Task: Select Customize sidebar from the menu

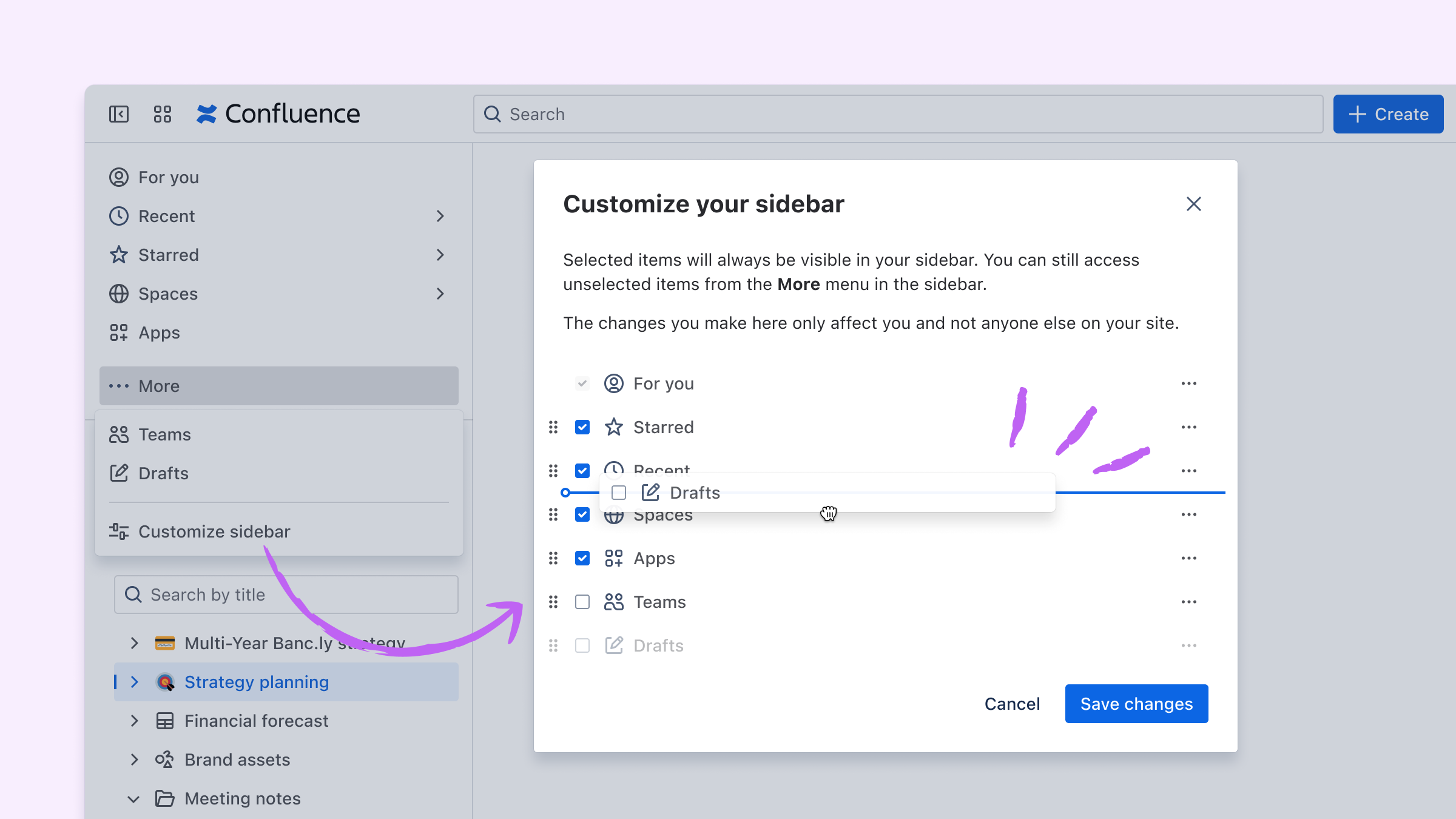Action: (214, 531)
